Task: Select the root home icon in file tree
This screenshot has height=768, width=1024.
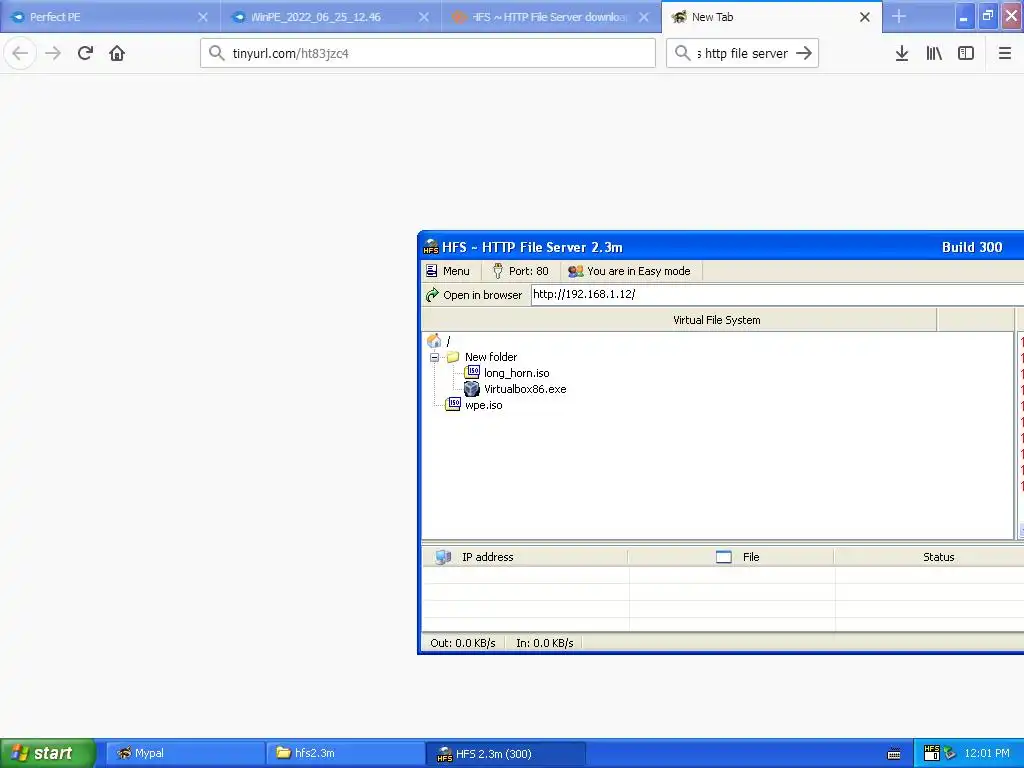Action: pos(434,341)
